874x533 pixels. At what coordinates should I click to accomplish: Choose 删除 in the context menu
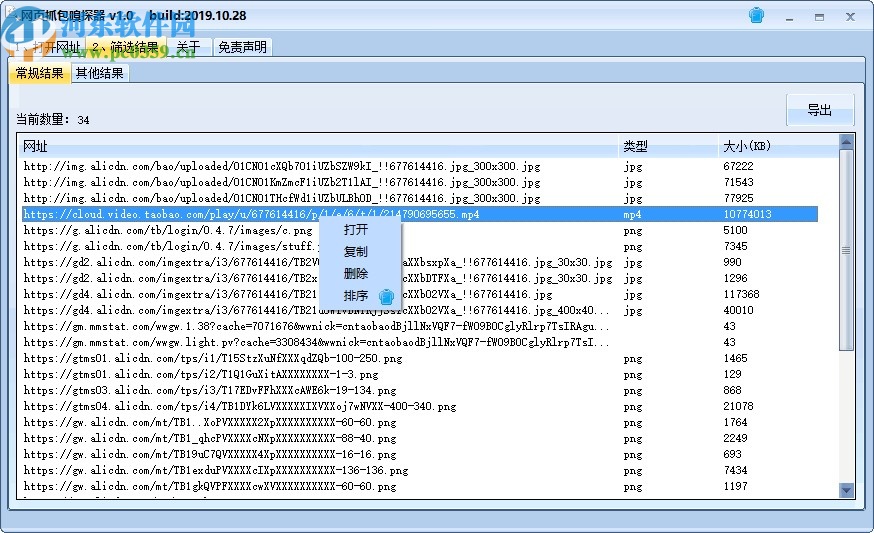point(356,274)
